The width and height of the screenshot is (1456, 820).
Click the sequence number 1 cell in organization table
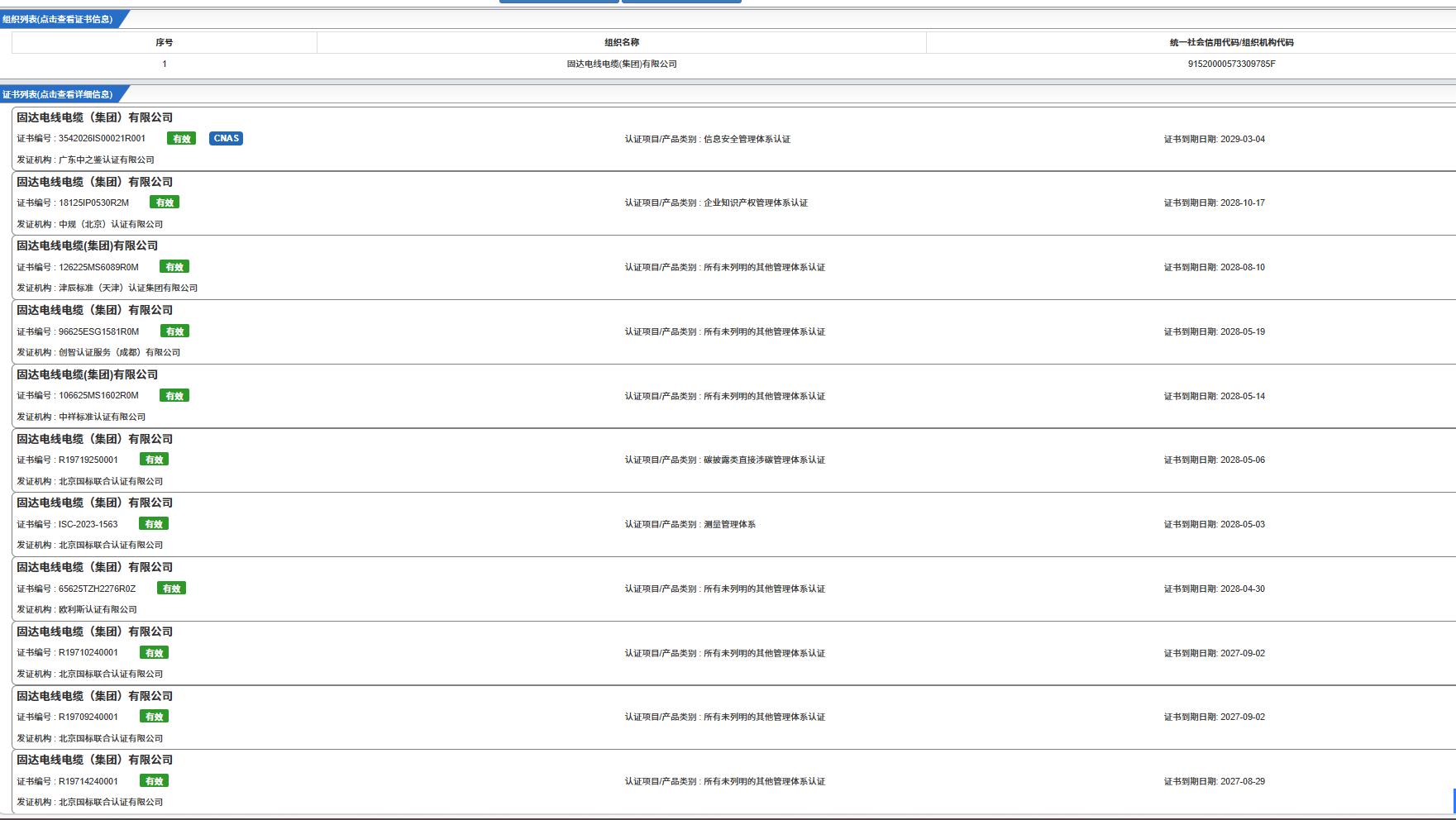165,64
